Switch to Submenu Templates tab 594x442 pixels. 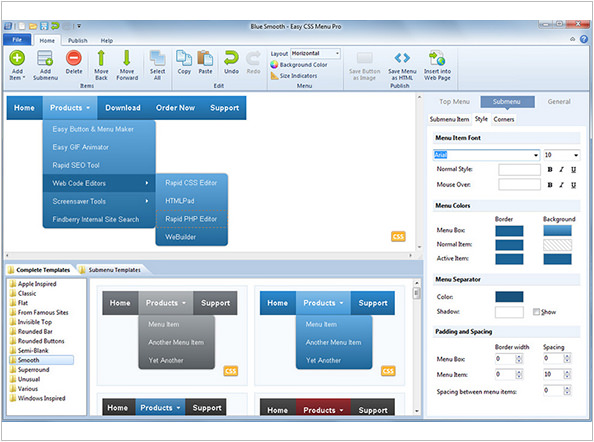(x=114, y=270)
